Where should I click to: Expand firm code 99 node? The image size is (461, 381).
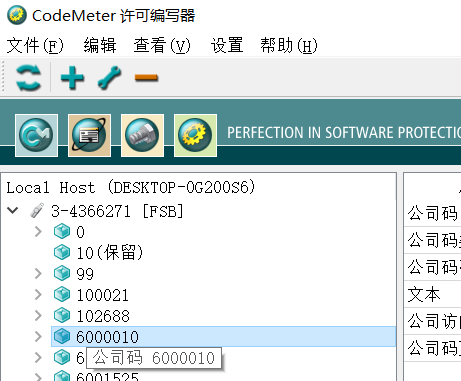pos(38,273)
